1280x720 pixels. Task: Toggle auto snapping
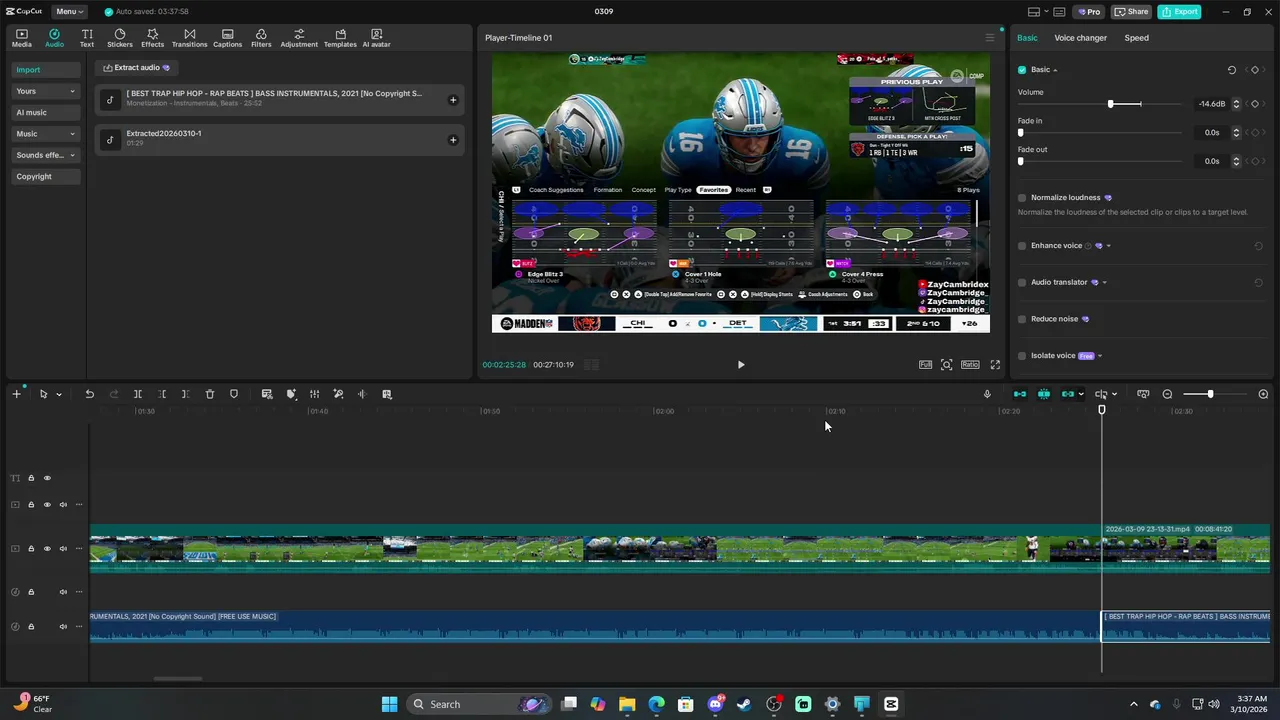1044,394
